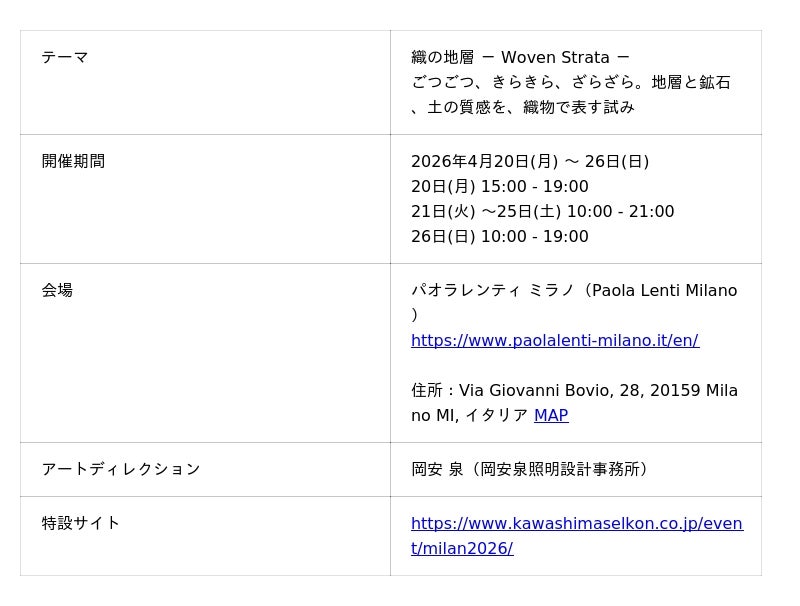This screenshot has width=800, height=606.
Task: Open the paolalenti-milano.it website link
Action: [x=554, y=340]
